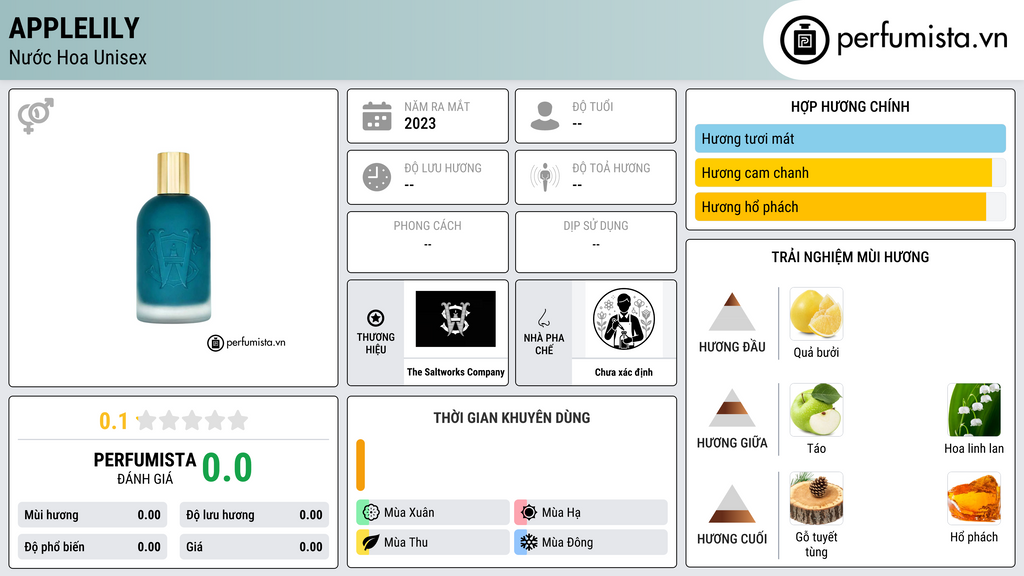Click the orange recommended time bar
1024x576 pixels.
[360, 465]
